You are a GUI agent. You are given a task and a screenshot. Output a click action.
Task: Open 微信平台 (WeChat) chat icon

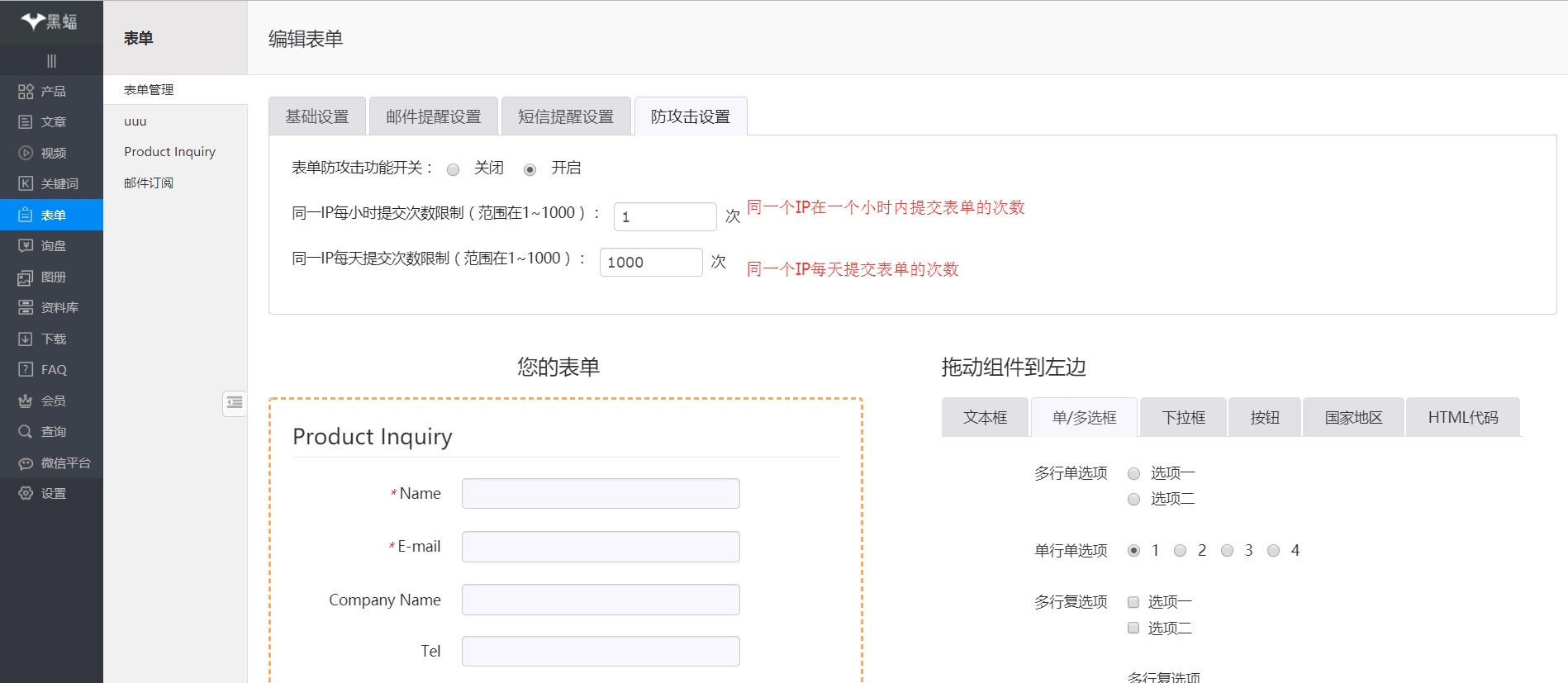click(x=26, y=463)
